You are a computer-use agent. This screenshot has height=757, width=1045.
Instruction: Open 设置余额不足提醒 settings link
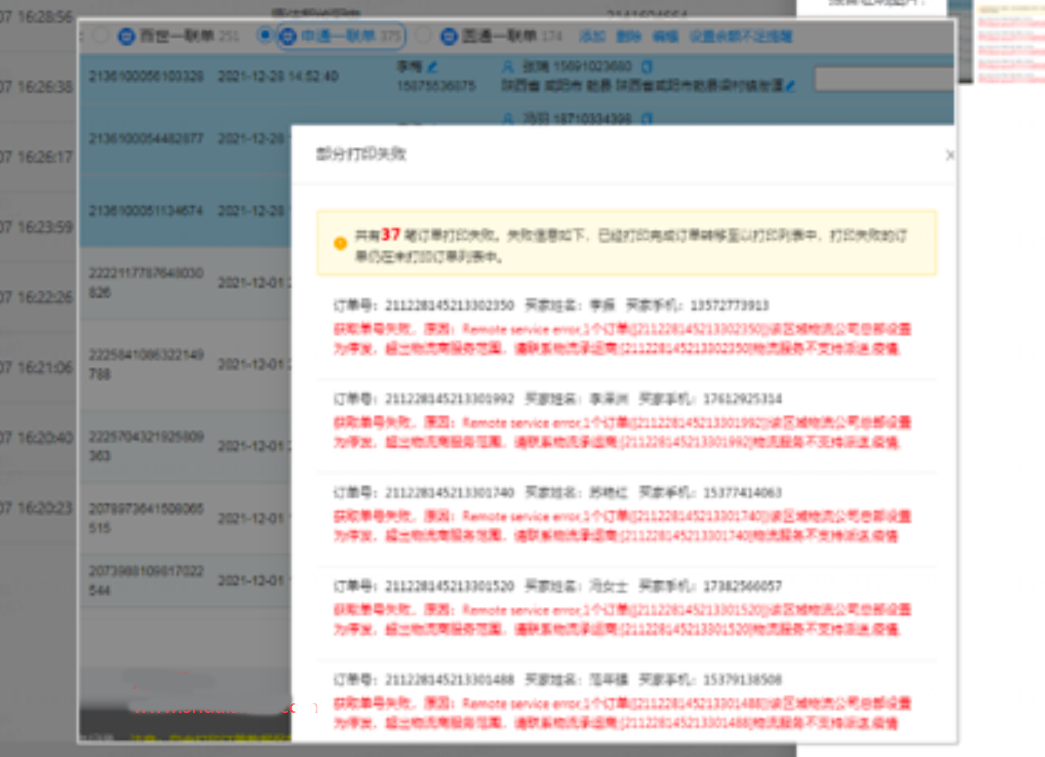click(740, 36)
